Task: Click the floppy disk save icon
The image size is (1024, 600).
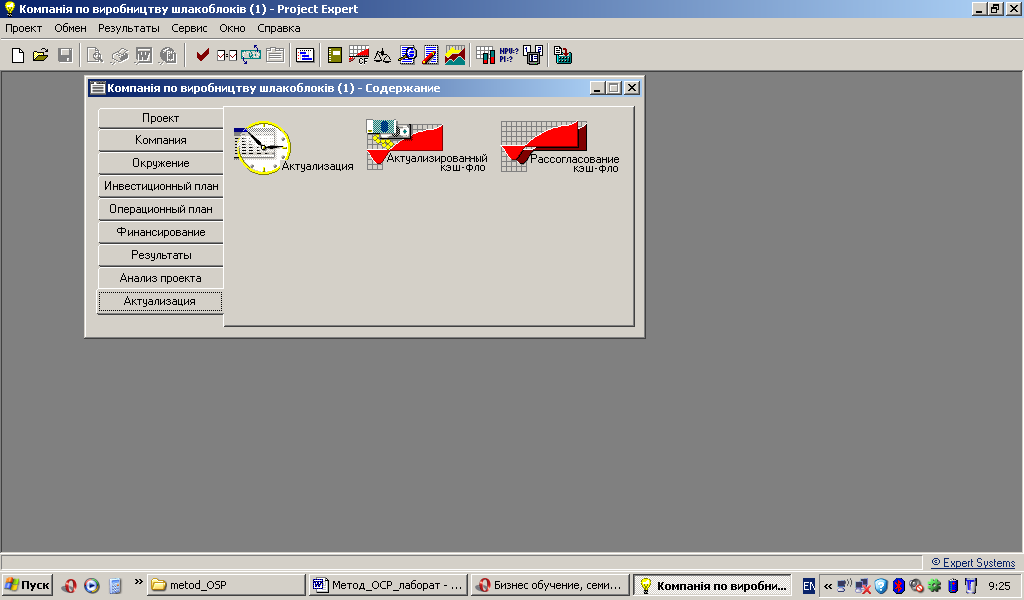Action: [x=65, y=55]
